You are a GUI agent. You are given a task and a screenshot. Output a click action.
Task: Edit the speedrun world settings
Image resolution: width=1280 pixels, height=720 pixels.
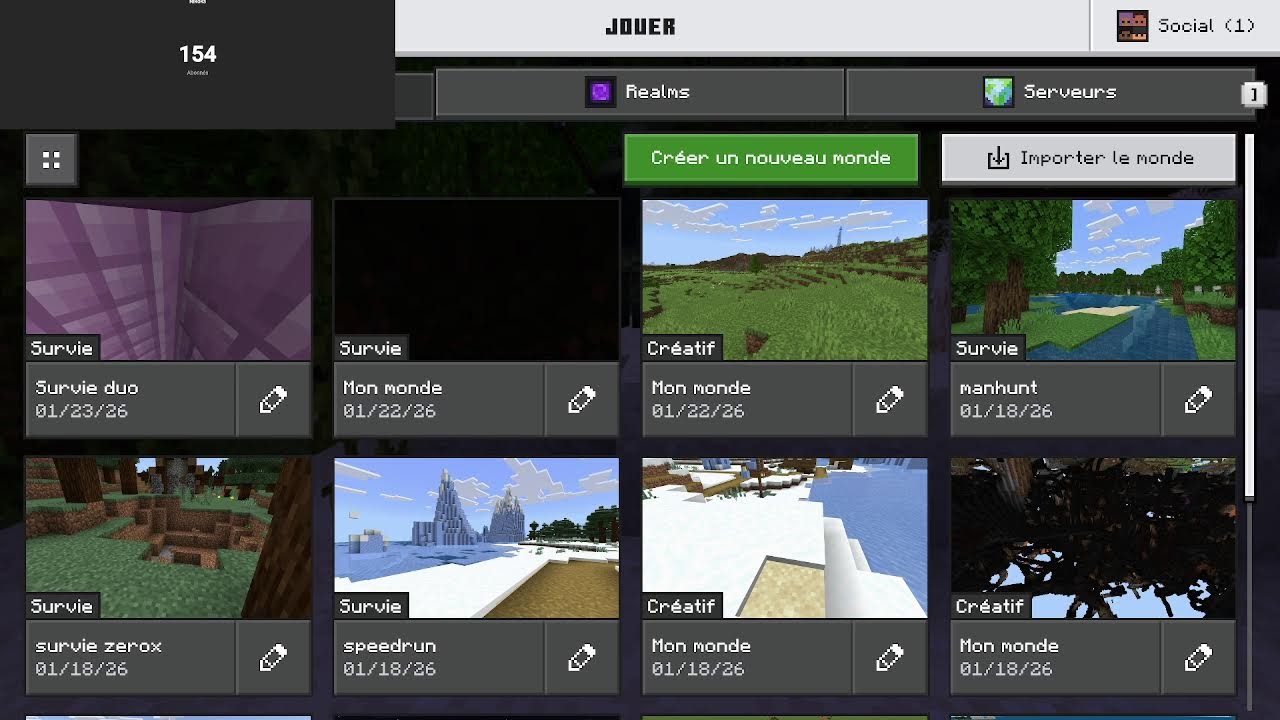[x=582, y=658]
